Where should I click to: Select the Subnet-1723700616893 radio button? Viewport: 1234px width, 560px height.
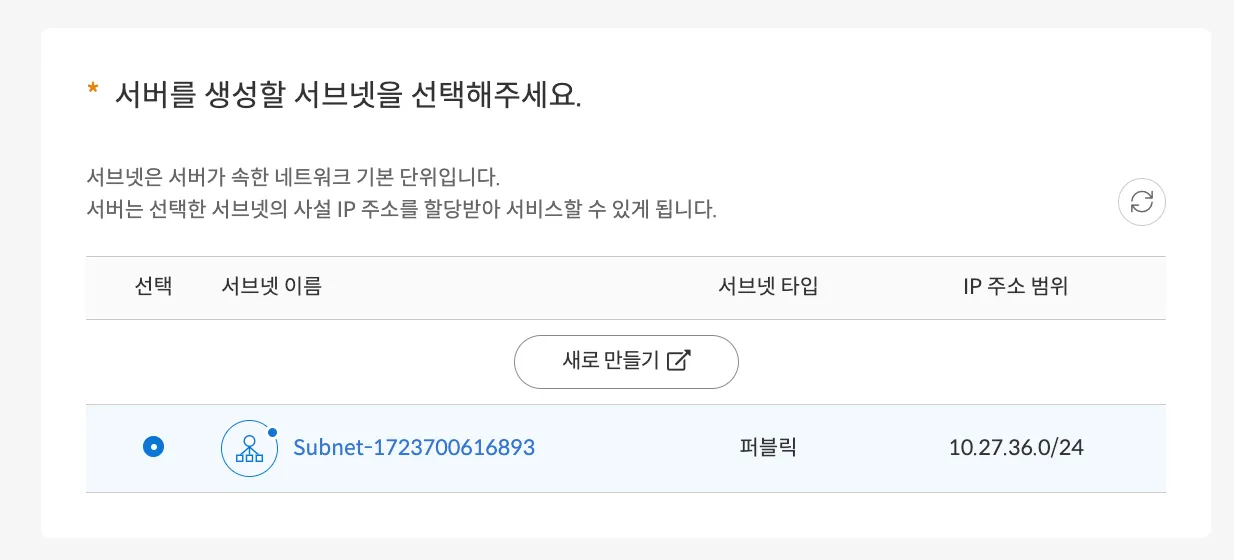[153, 447]
